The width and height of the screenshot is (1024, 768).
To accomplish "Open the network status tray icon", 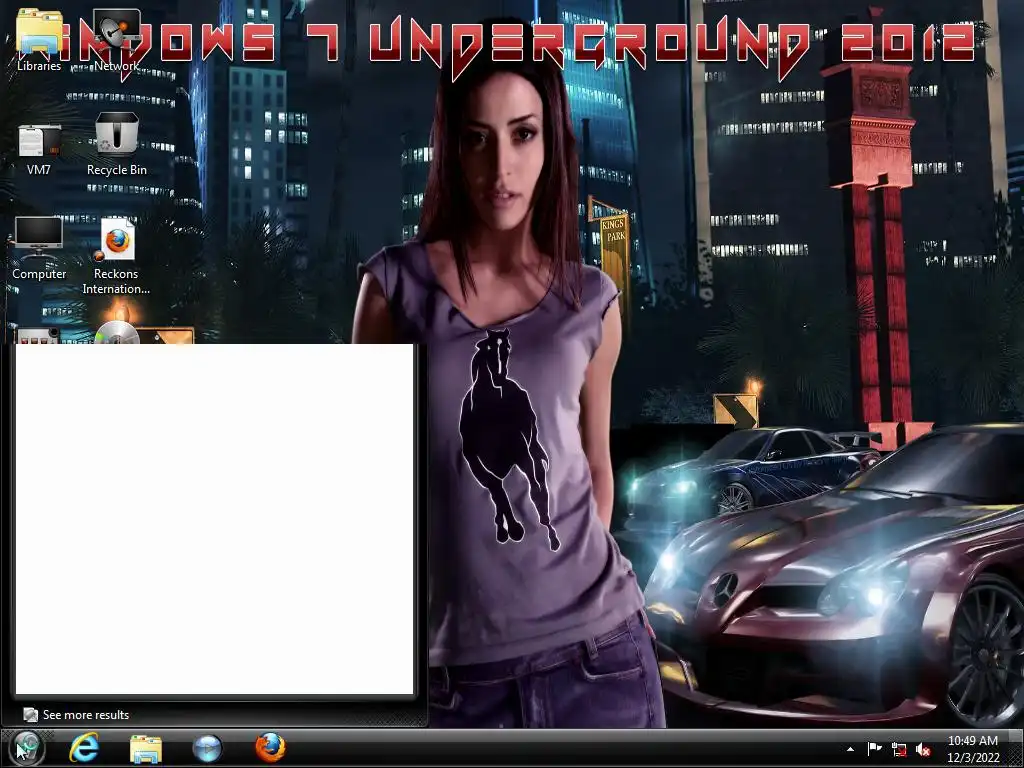I will (899, 750).
